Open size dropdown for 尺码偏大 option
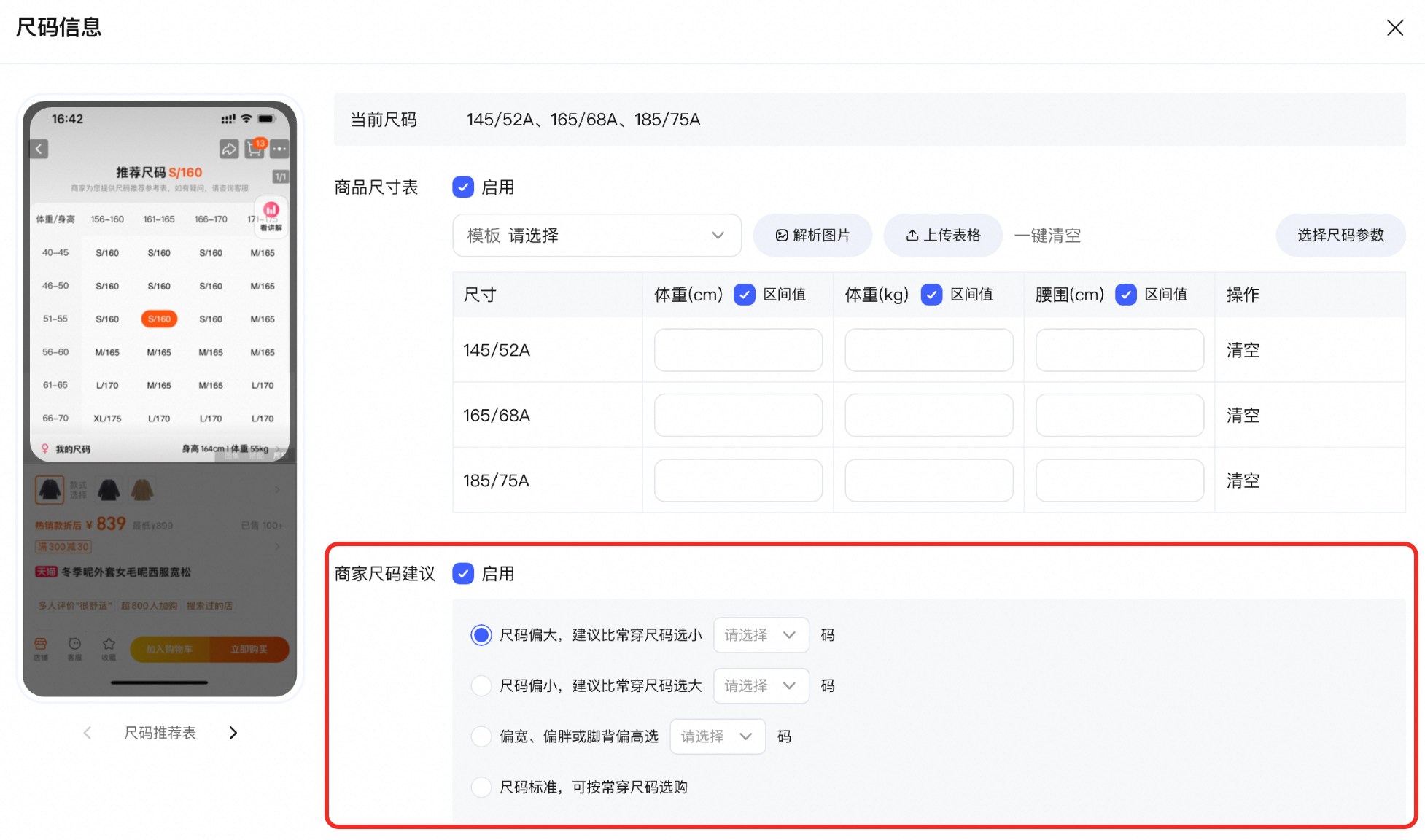This screenshot has width=1425, height=840. [x=761, y=635]
